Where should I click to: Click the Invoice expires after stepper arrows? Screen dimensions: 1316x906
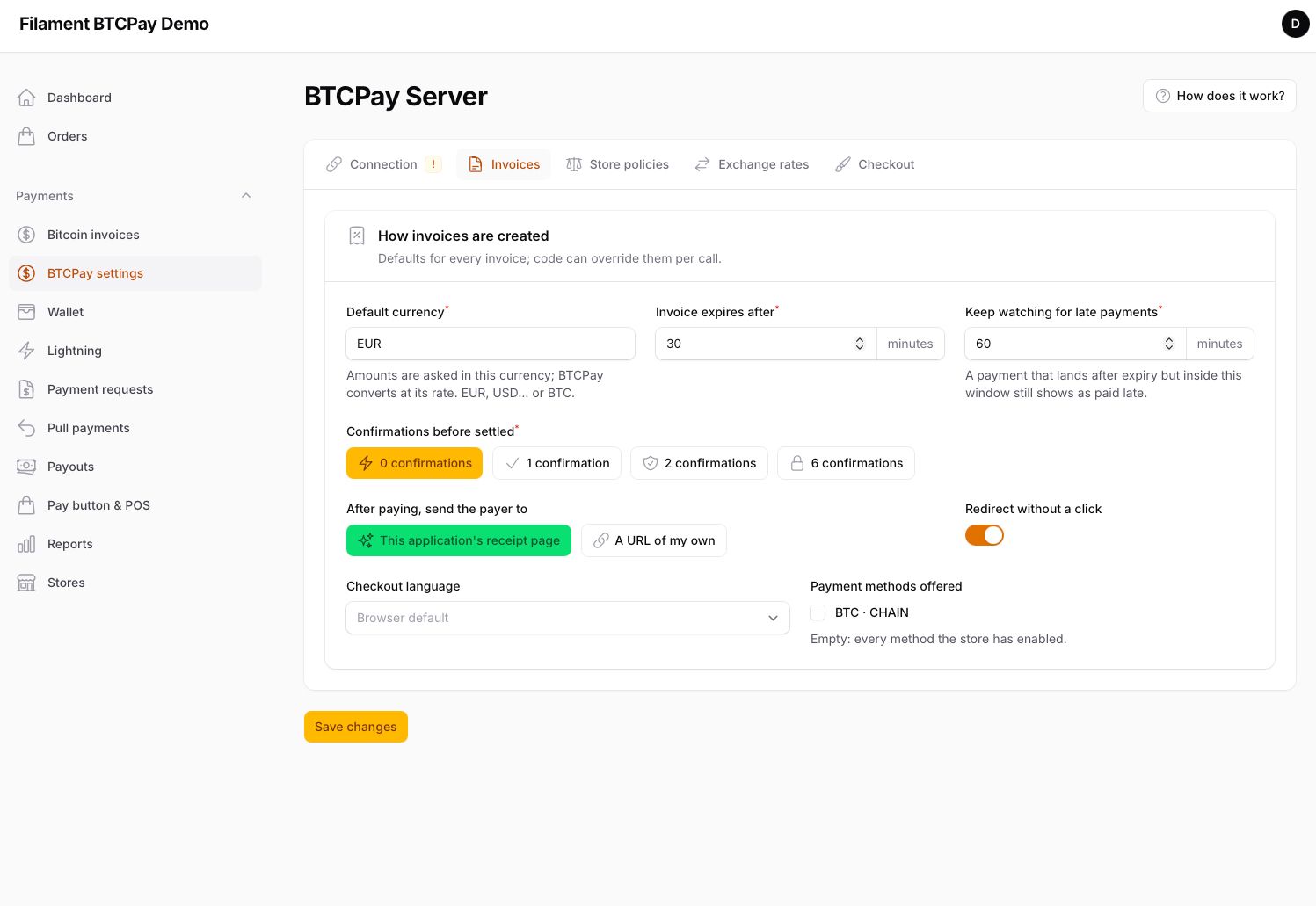tap(860, 344)
